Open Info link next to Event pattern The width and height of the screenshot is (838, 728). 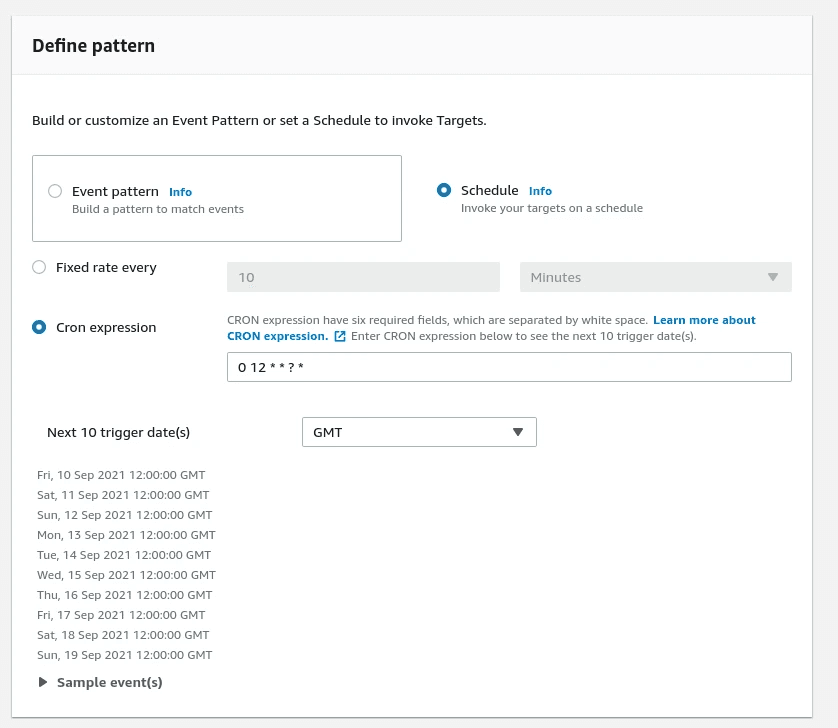tap(180, 192)
